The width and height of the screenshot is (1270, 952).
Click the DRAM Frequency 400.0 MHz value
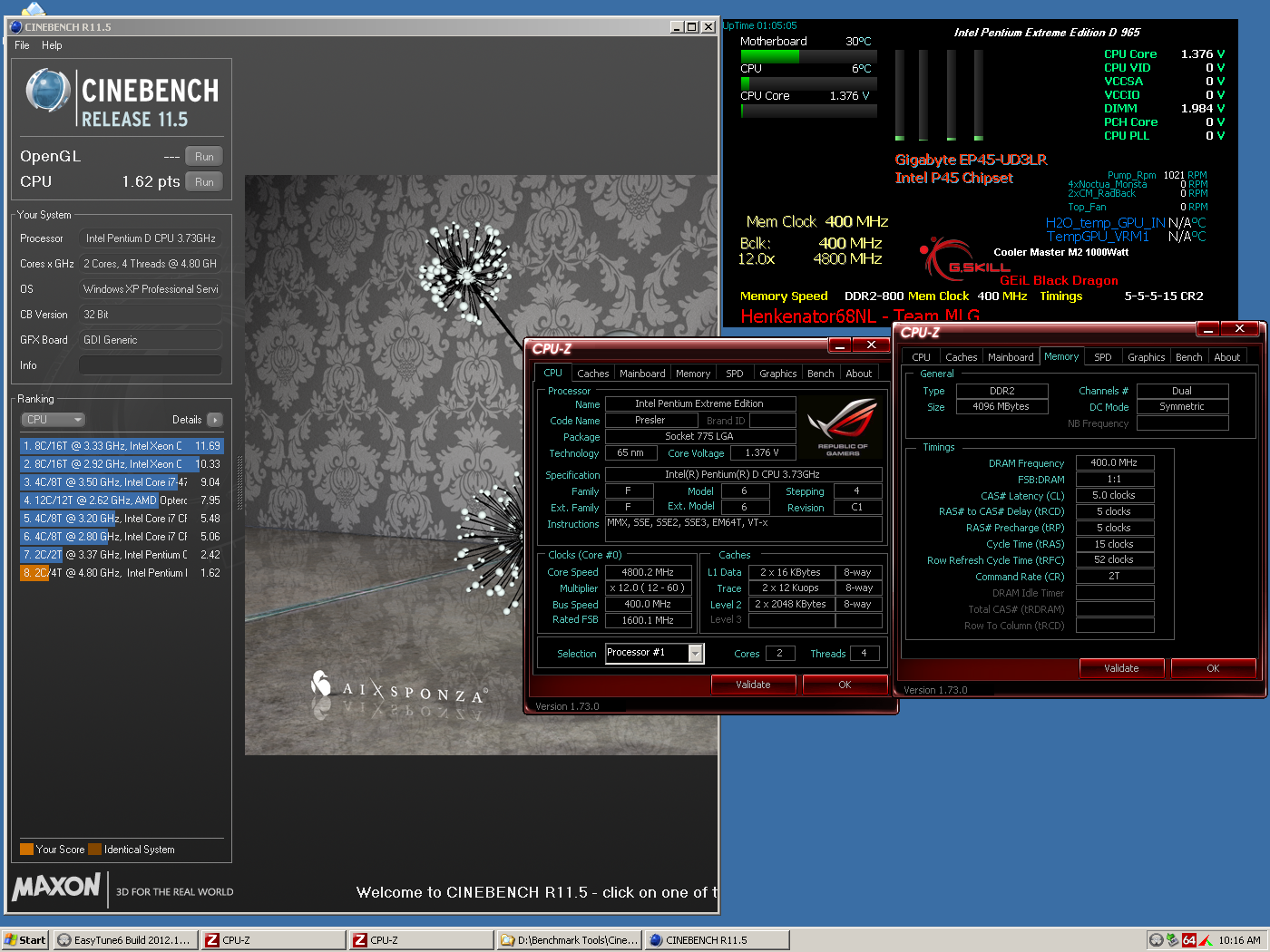(1115, 462)
